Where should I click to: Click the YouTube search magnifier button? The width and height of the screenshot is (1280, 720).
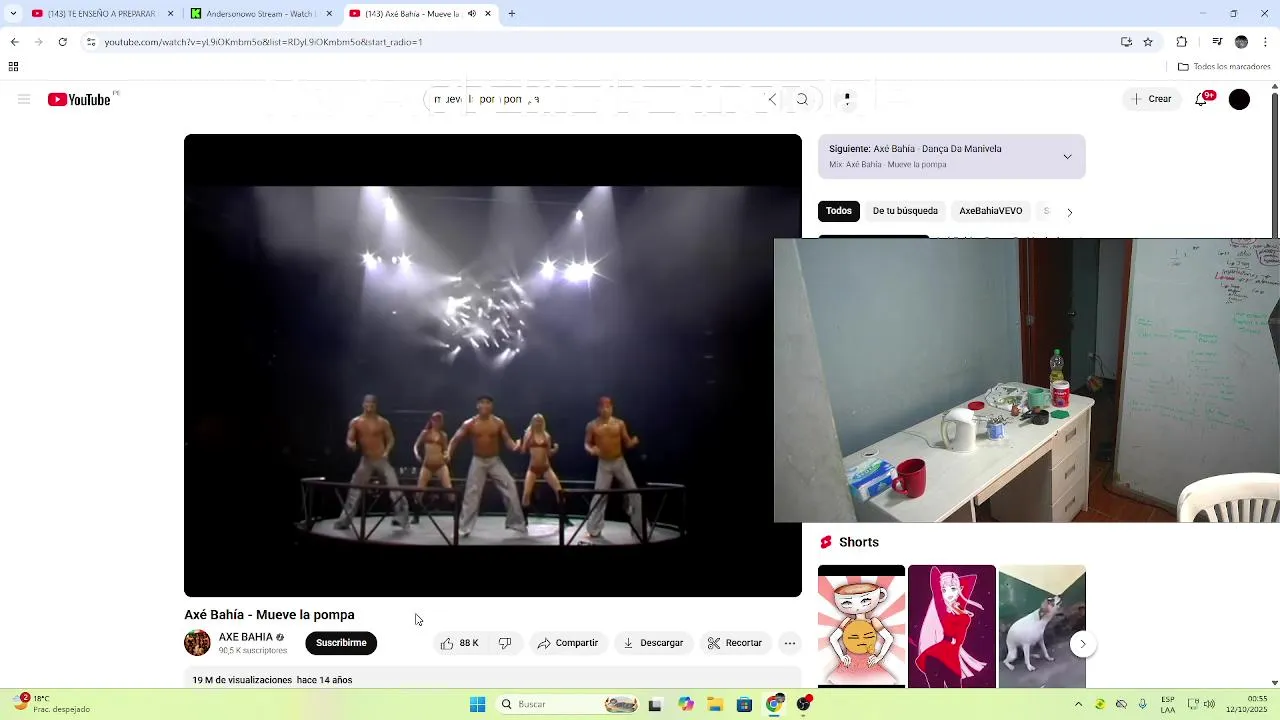tap(802, 99)
